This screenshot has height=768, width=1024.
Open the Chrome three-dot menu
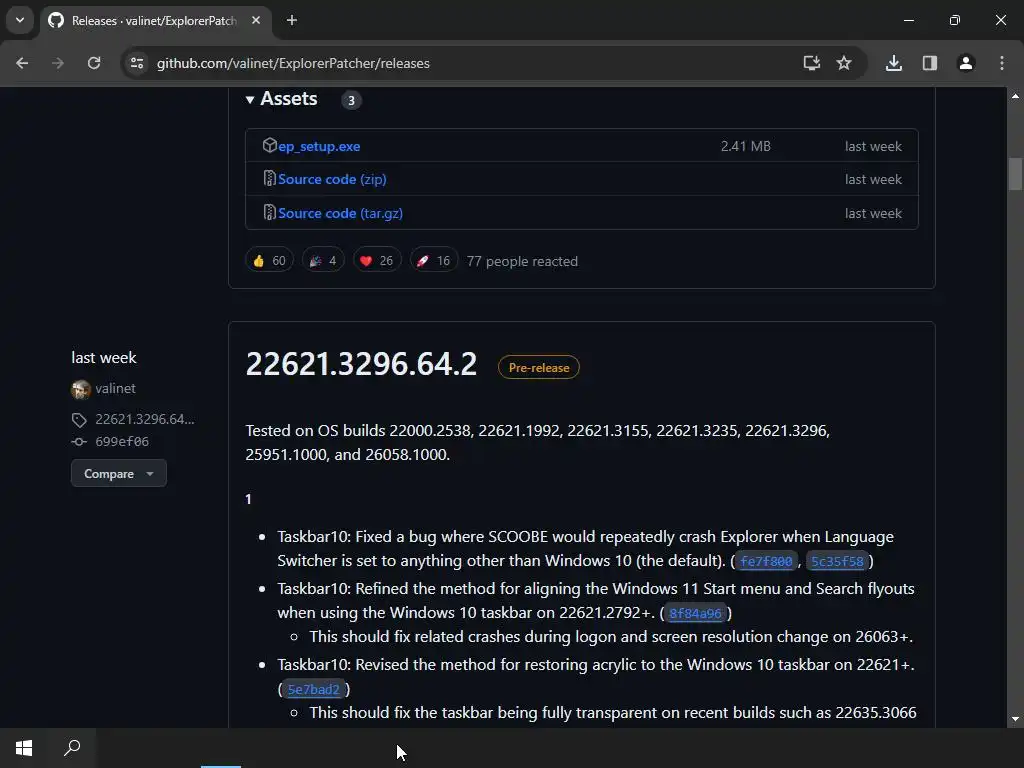coord(1002,63)
